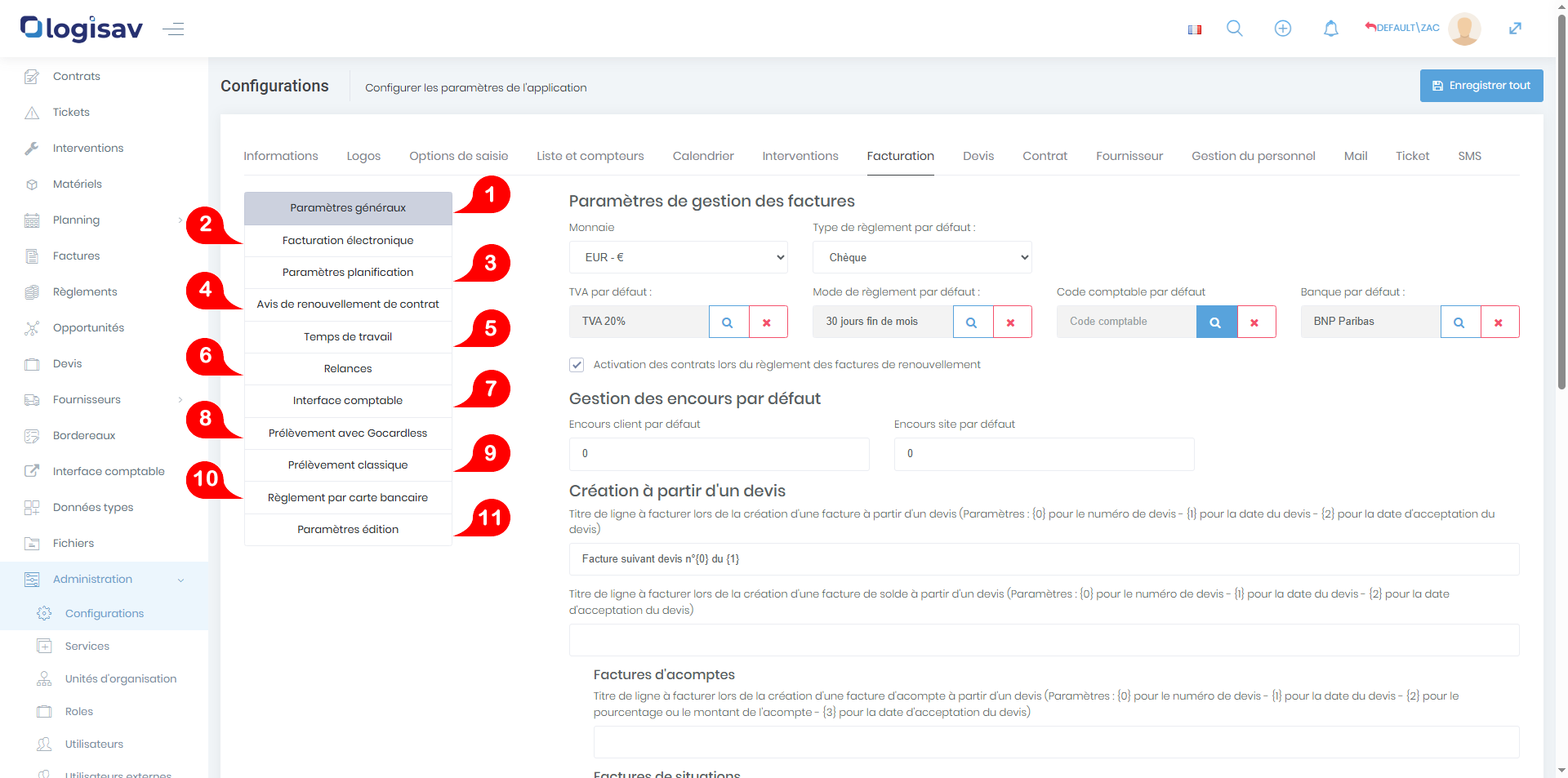
Task: Clear the 30 jours fin de mois field
Action: pyautogui.click(x=1011, y=322)
